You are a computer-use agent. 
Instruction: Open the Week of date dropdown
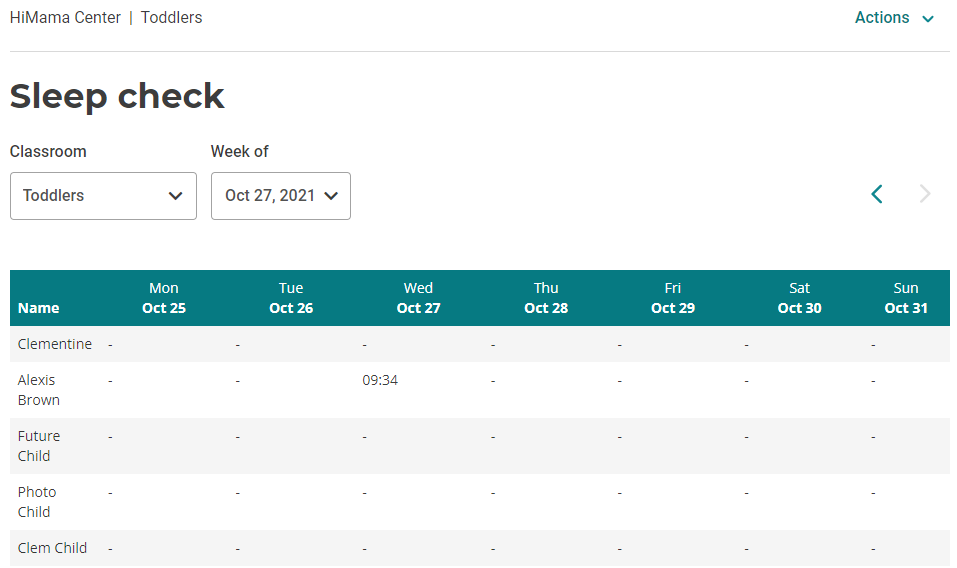(x=280, y=196)
